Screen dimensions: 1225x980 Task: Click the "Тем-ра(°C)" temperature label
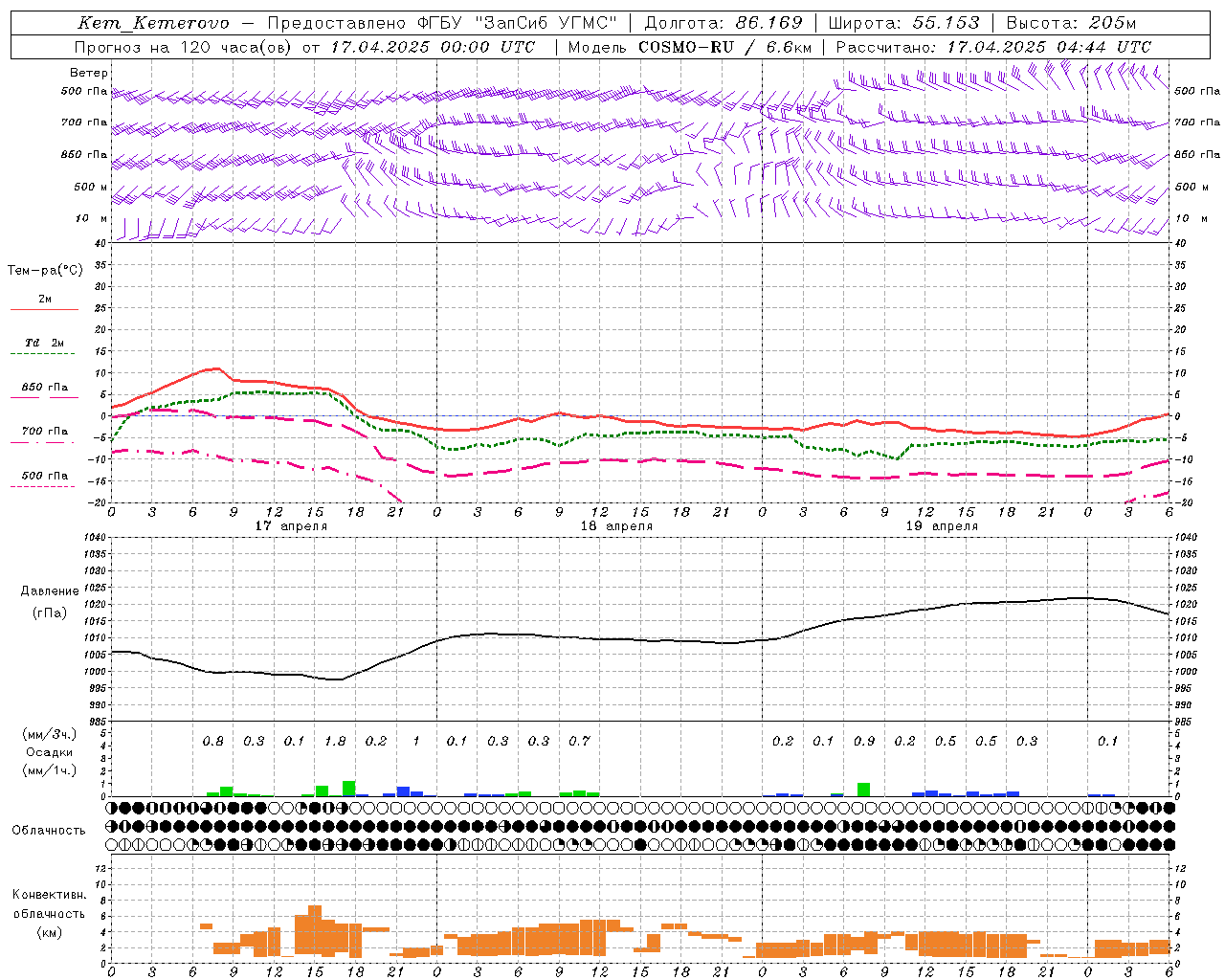pyautogui.click(x=45, y=270)
